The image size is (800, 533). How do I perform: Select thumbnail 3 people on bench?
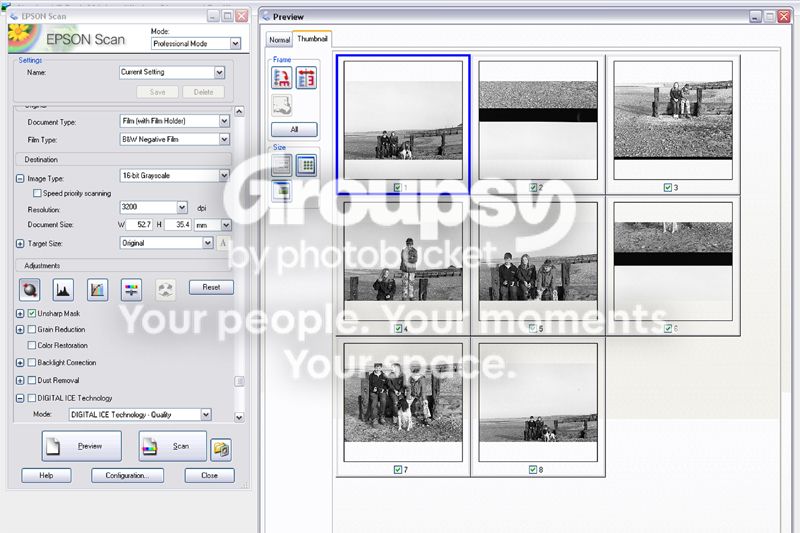click(x=673, y=120)
